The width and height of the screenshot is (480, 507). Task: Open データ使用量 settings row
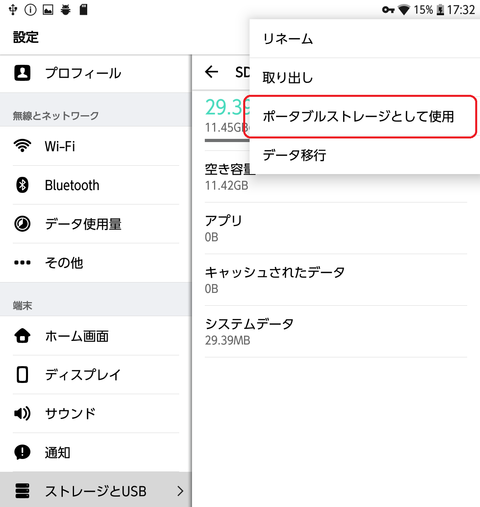pyautogui.click(x=96, y=224)
